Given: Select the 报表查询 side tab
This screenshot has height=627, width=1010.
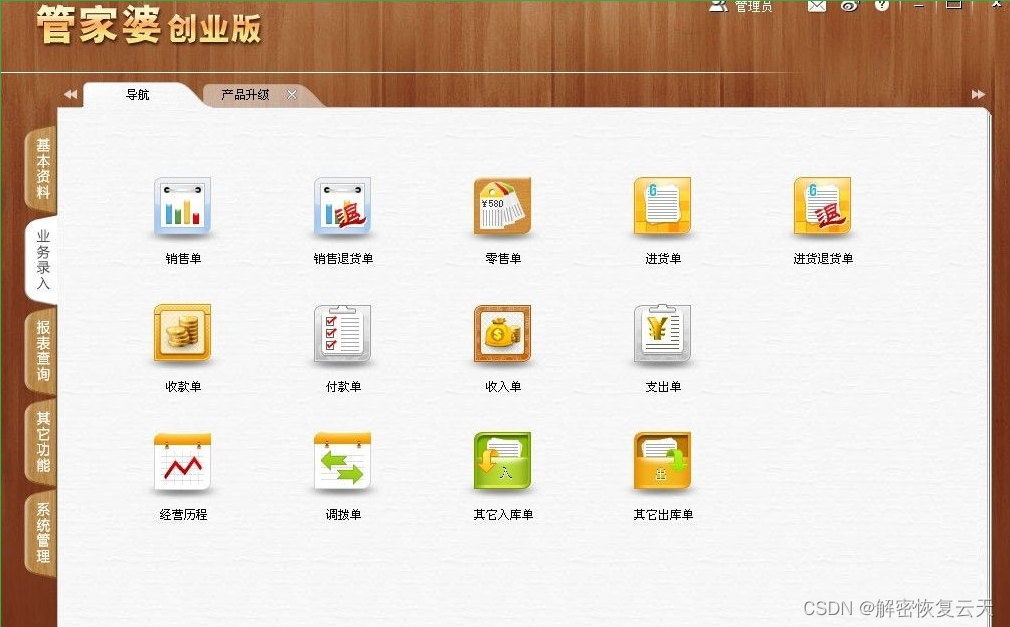Looking at the screenshot, I should pos(42,351).
